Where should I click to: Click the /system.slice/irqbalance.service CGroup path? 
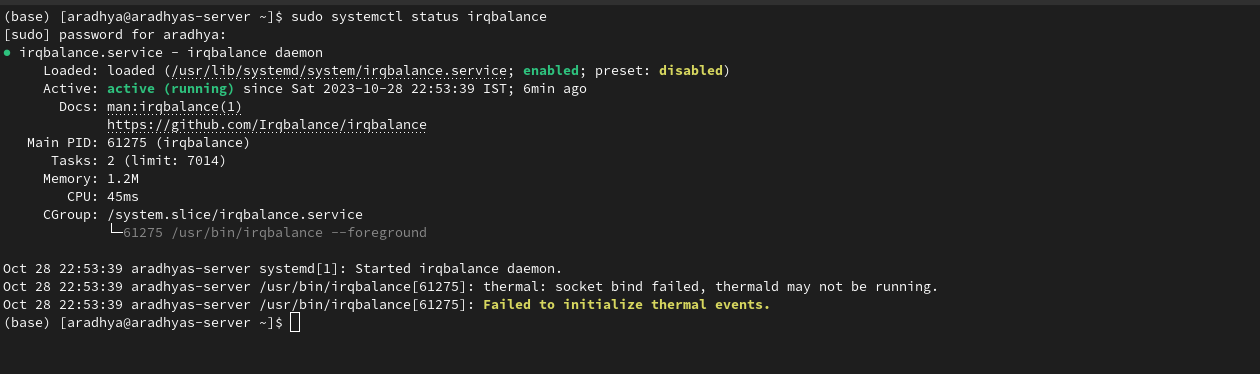(235, 215)
